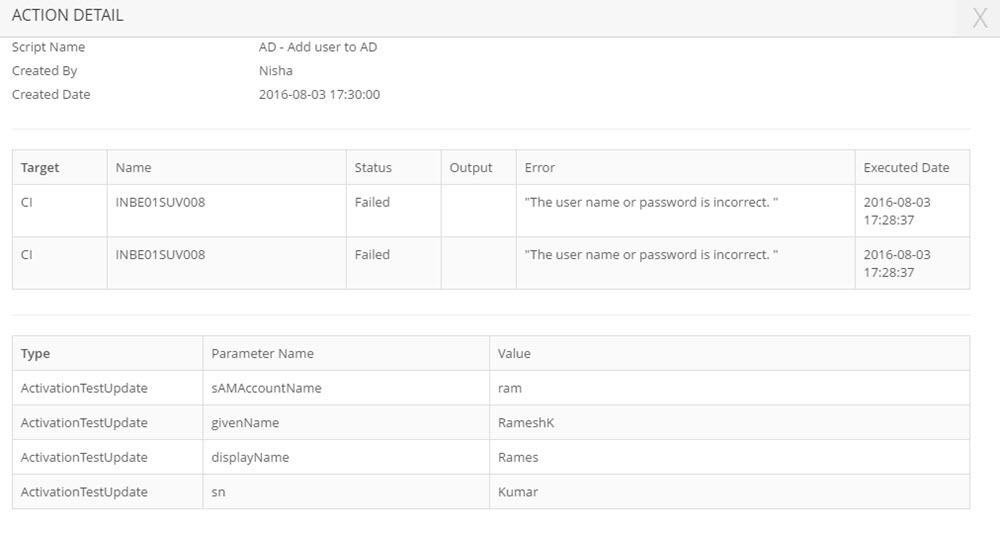Select INBE01SUV008 in the first result row
This screenshot has width=1000, height=533.
[160, 202]
